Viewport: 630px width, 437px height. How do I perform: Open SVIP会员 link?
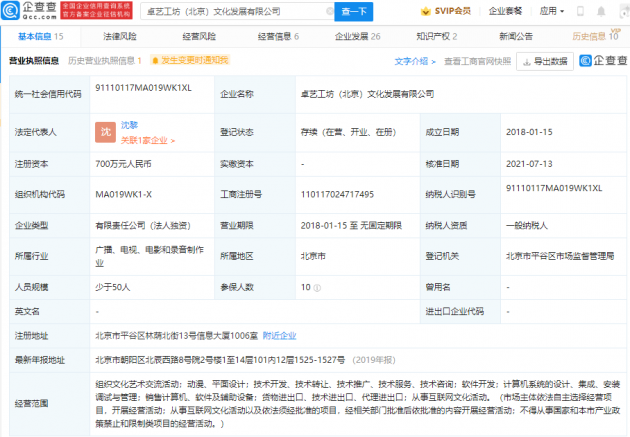(446, 11)
